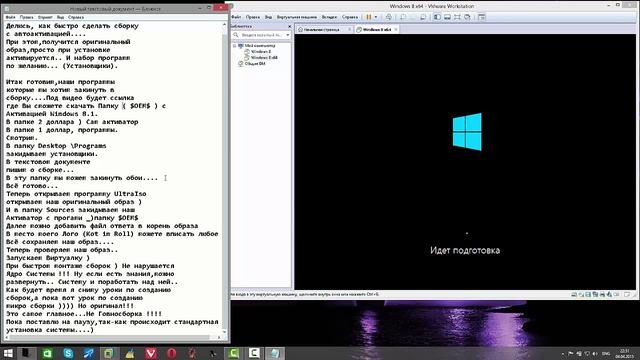Click the Take snapshot icon in VMware toolbar
This screenshot has width=640, height=360.
[x=403, y=17]
